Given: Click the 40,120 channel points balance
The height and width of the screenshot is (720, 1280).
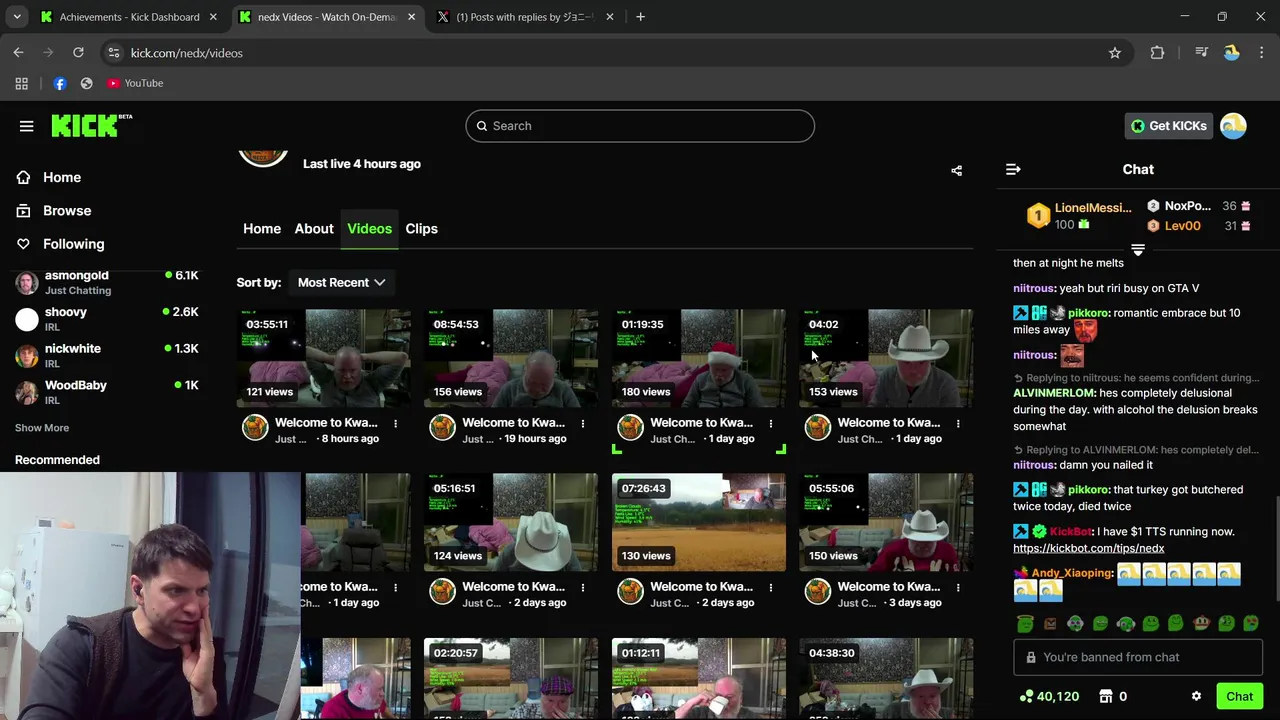Looking at the screenshot, I should (1049, 697).
